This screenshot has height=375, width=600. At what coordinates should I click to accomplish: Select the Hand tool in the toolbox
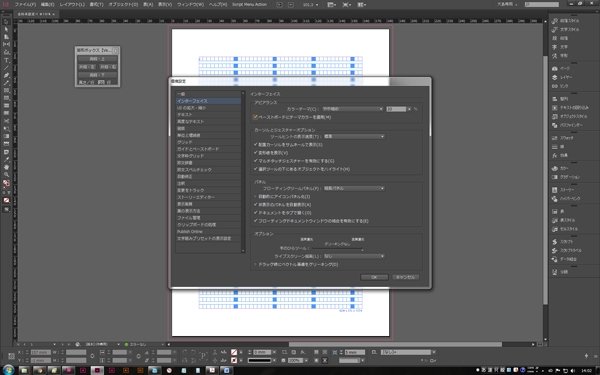point(6,167)
